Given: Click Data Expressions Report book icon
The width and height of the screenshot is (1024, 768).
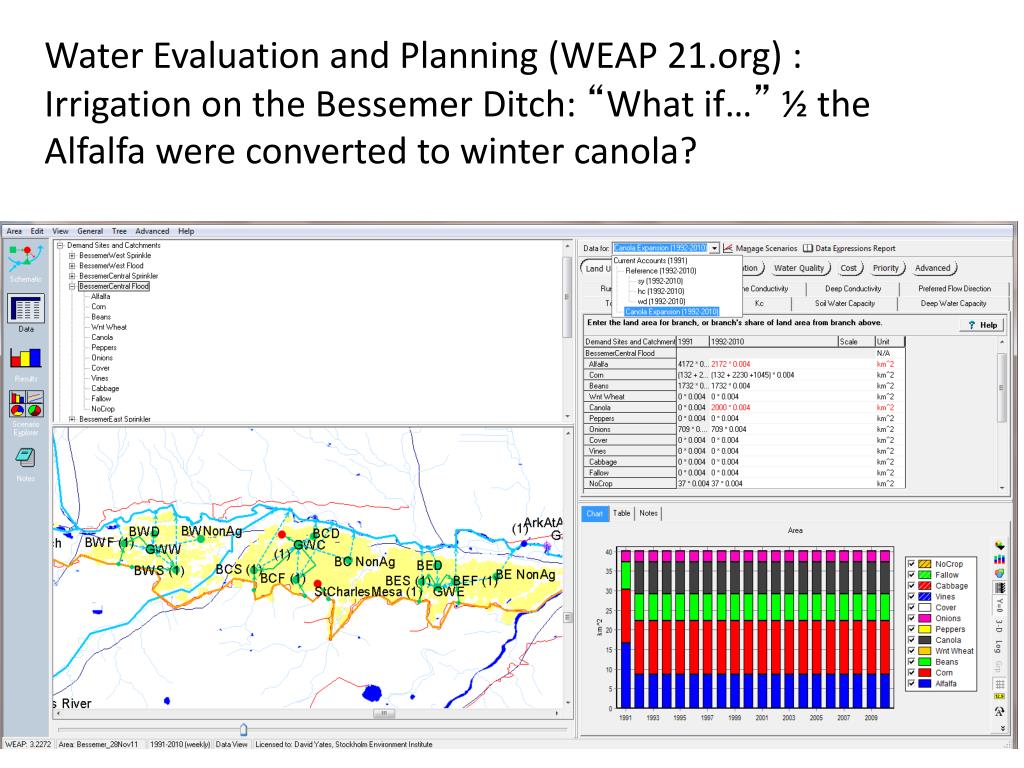Looking at the screenshot, I should [808, 248].
